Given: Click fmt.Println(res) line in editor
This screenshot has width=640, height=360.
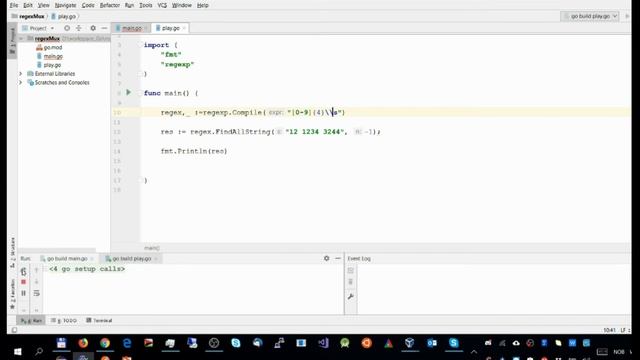Looking at the screenshot, I should 194,151.
